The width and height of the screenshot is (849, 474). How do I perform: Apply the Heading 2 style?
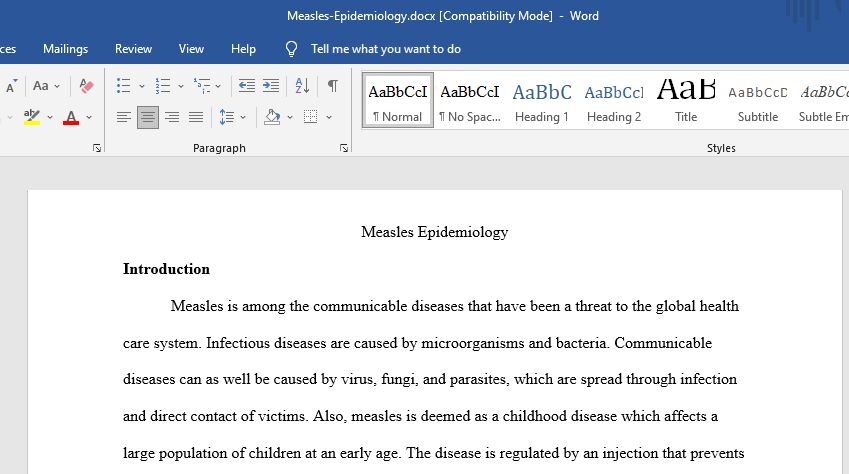614,100
